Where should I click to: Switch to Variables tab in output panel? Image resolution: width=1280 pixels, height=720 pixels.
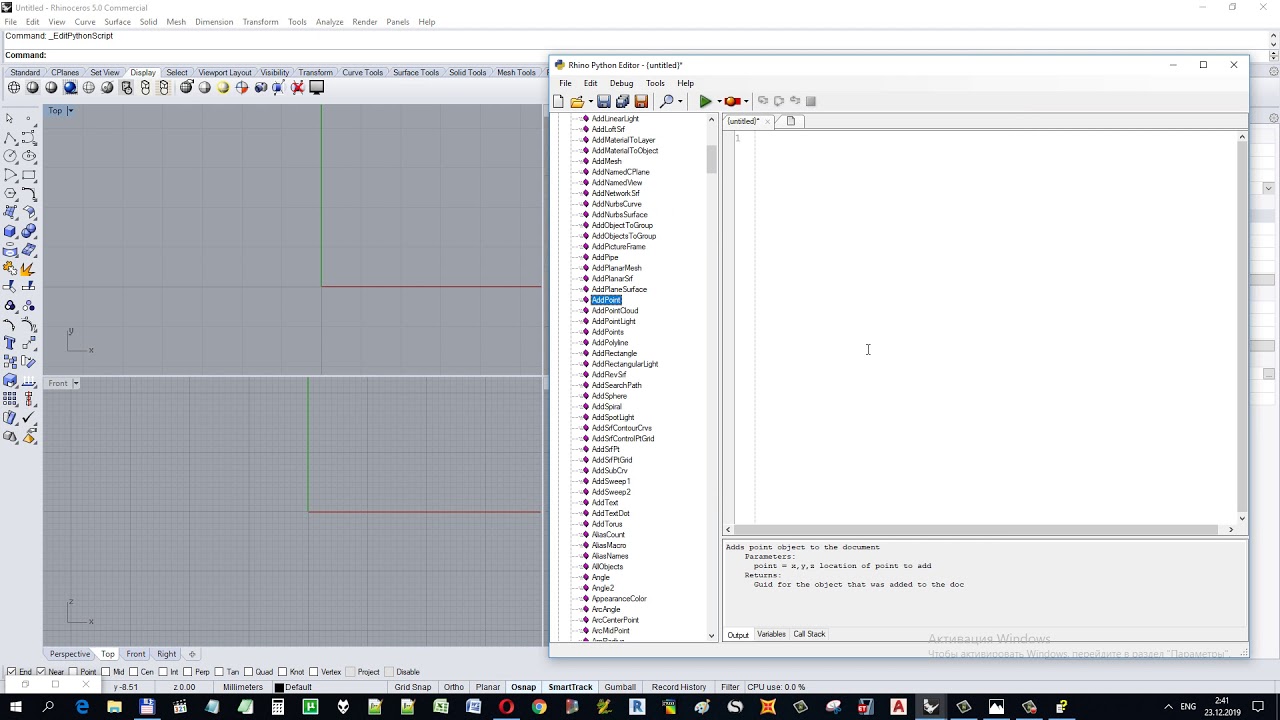(x=771, y=634)
